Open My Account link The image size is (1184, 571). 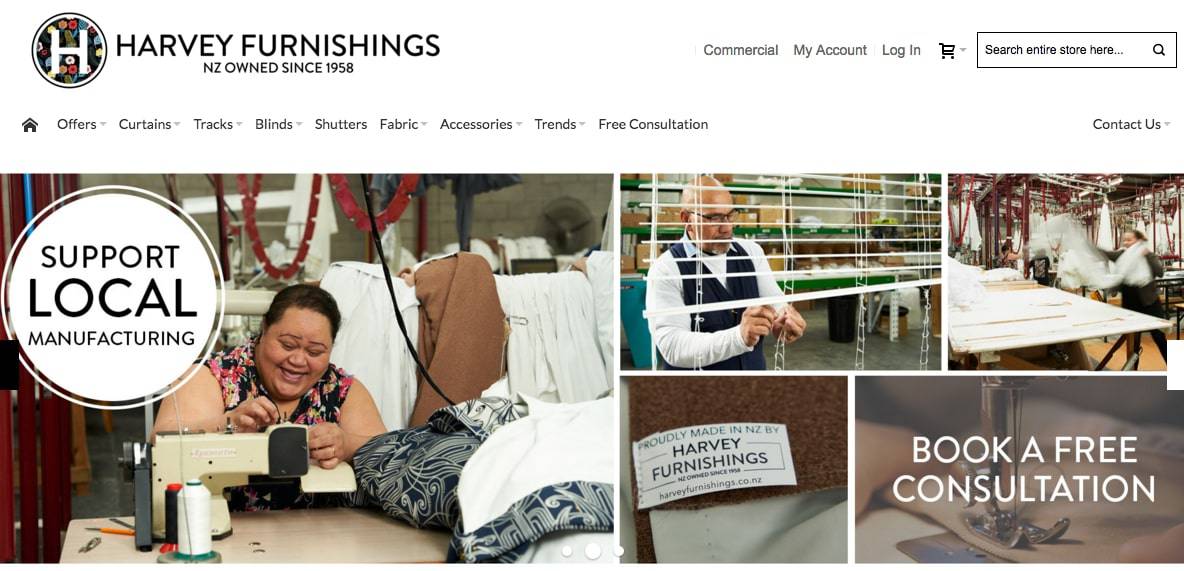click(x=830, y=51)
